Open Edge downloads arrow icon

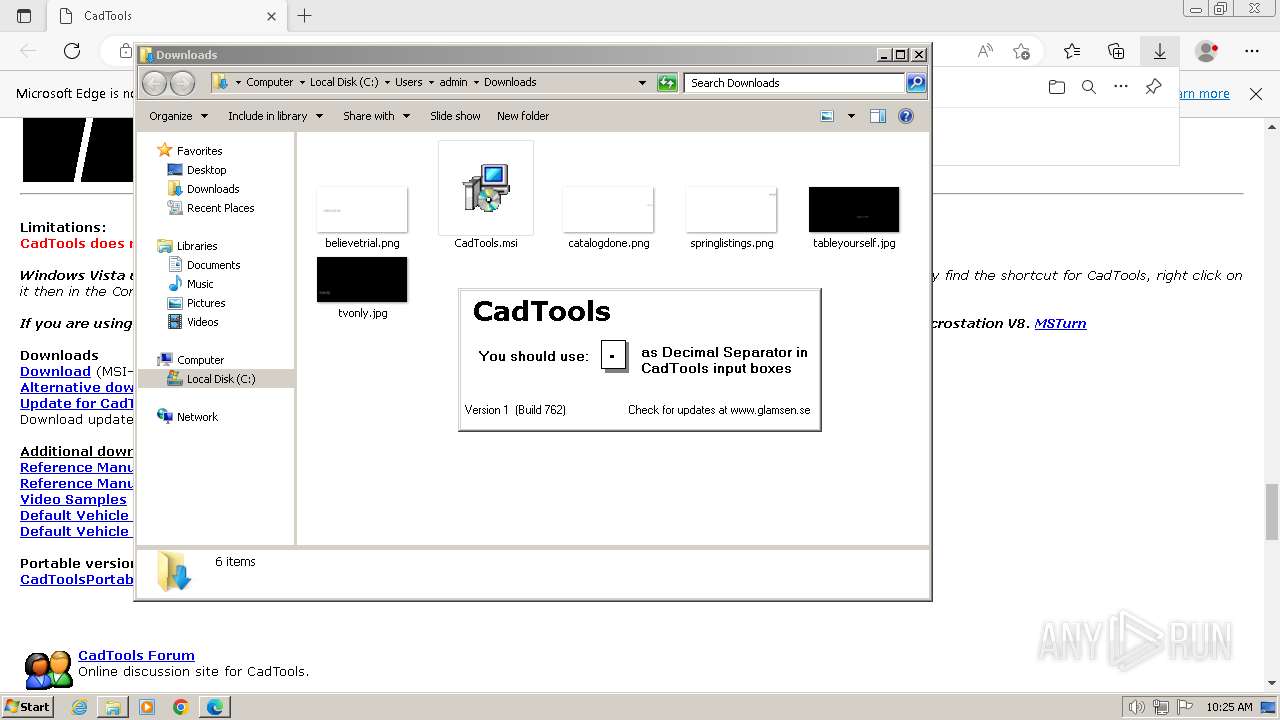coord(1160,51)
